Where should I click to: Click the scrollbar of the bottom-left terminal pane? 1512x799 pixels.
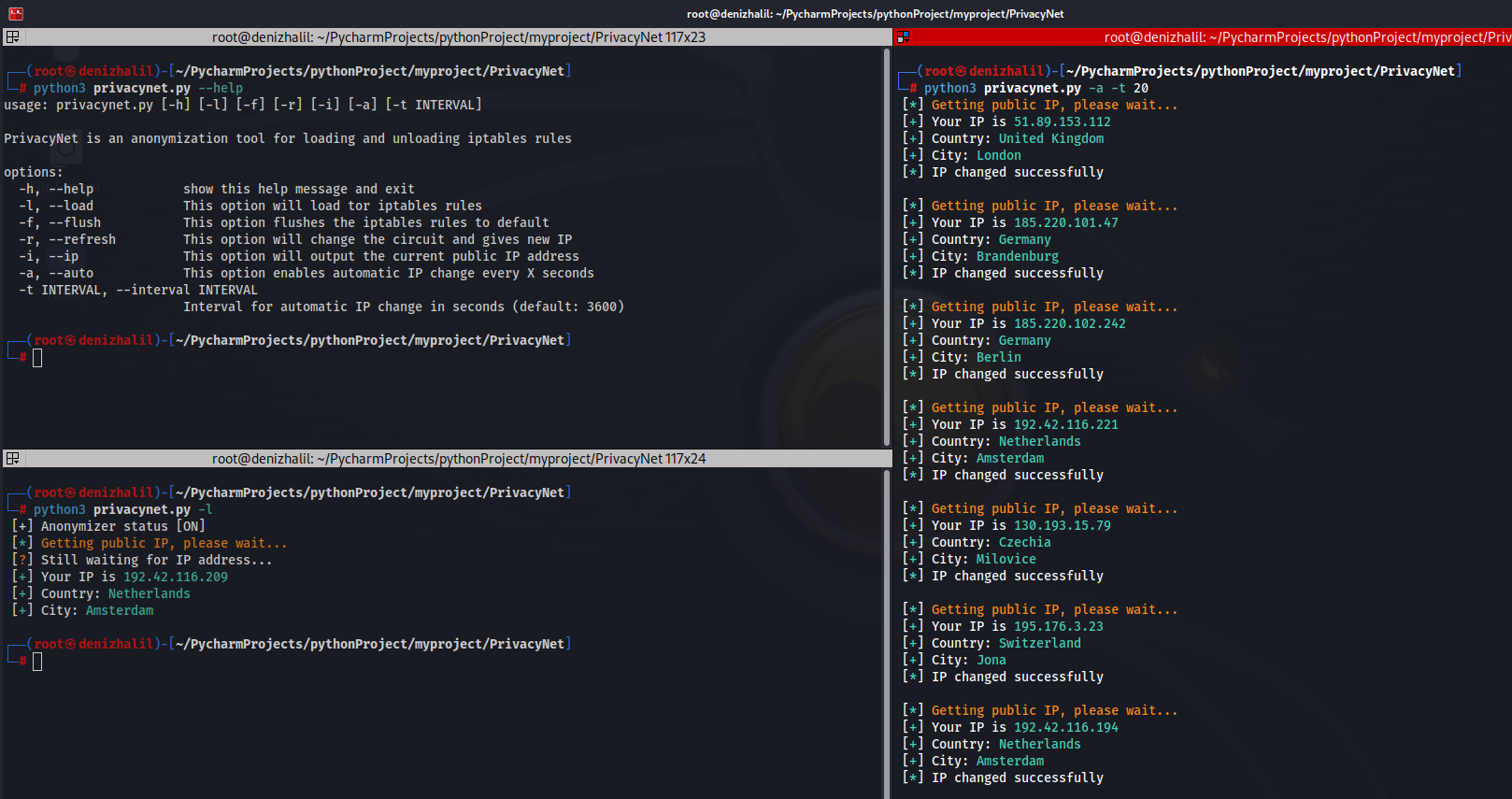pyautogui.click(x=887, y=634)
